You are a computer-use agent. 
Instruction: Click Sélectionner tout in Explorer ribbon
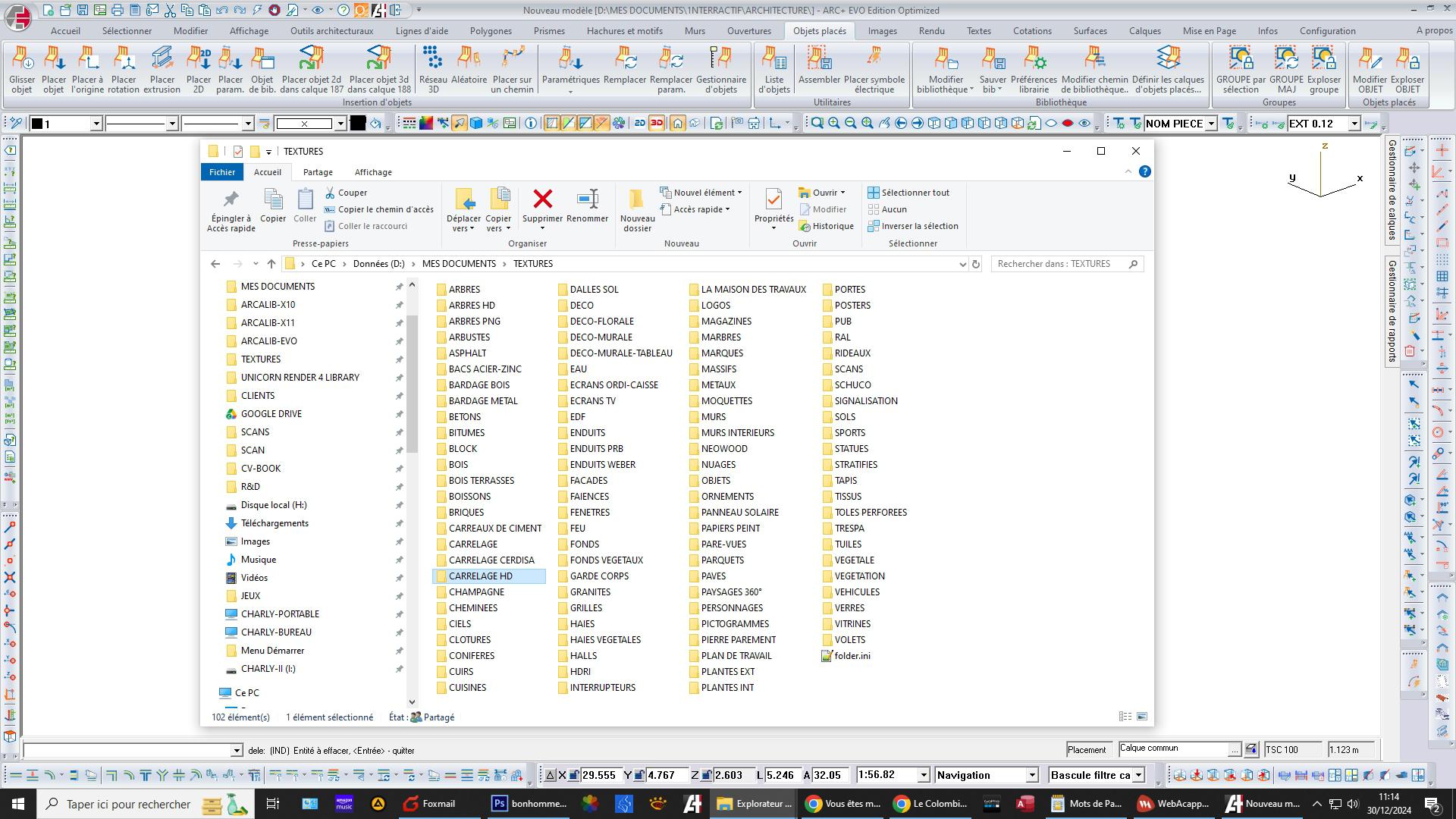pos(915,193)
